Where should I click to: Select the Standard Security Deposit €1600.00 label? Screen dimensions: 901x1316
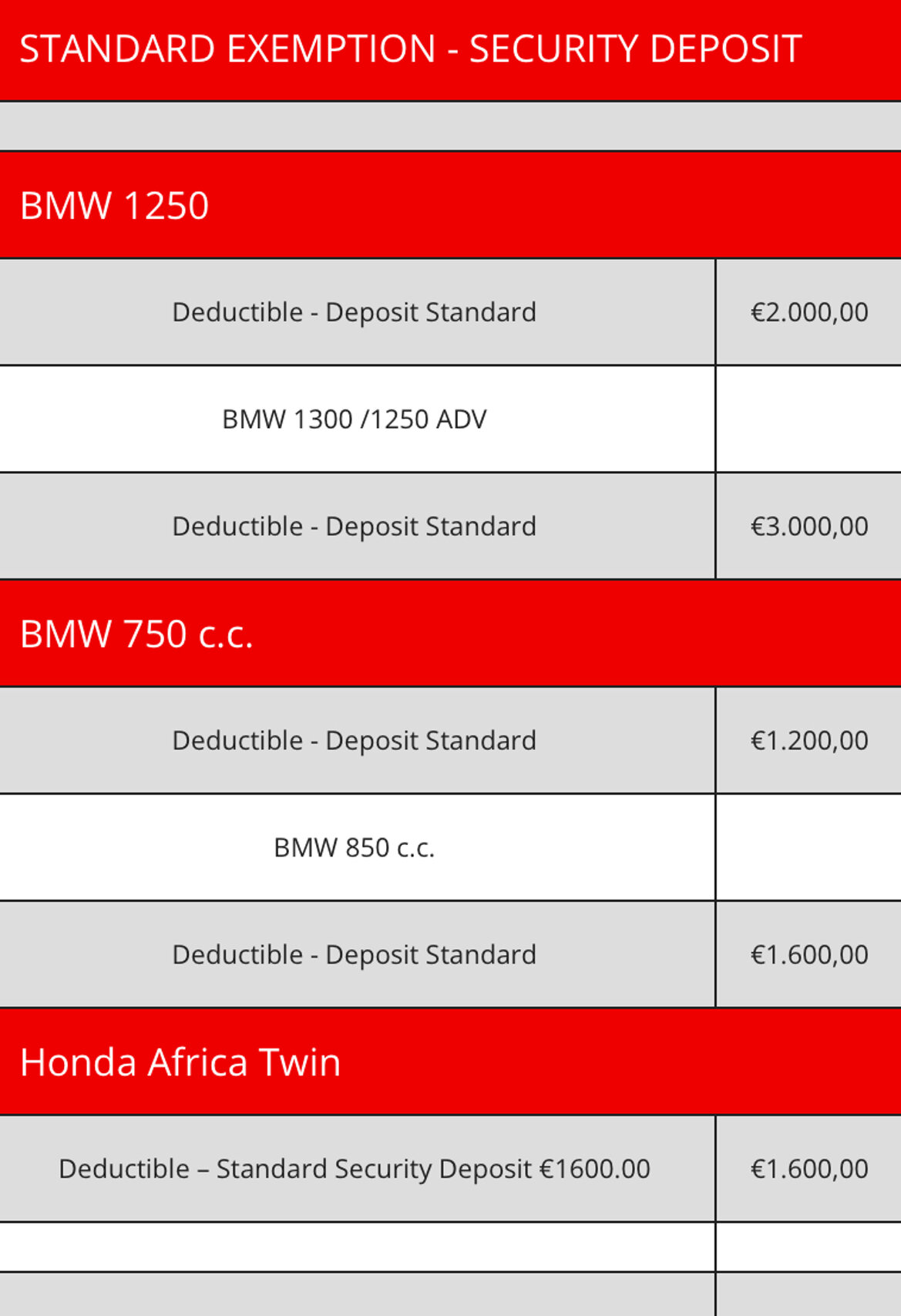tap(354, 1170)
